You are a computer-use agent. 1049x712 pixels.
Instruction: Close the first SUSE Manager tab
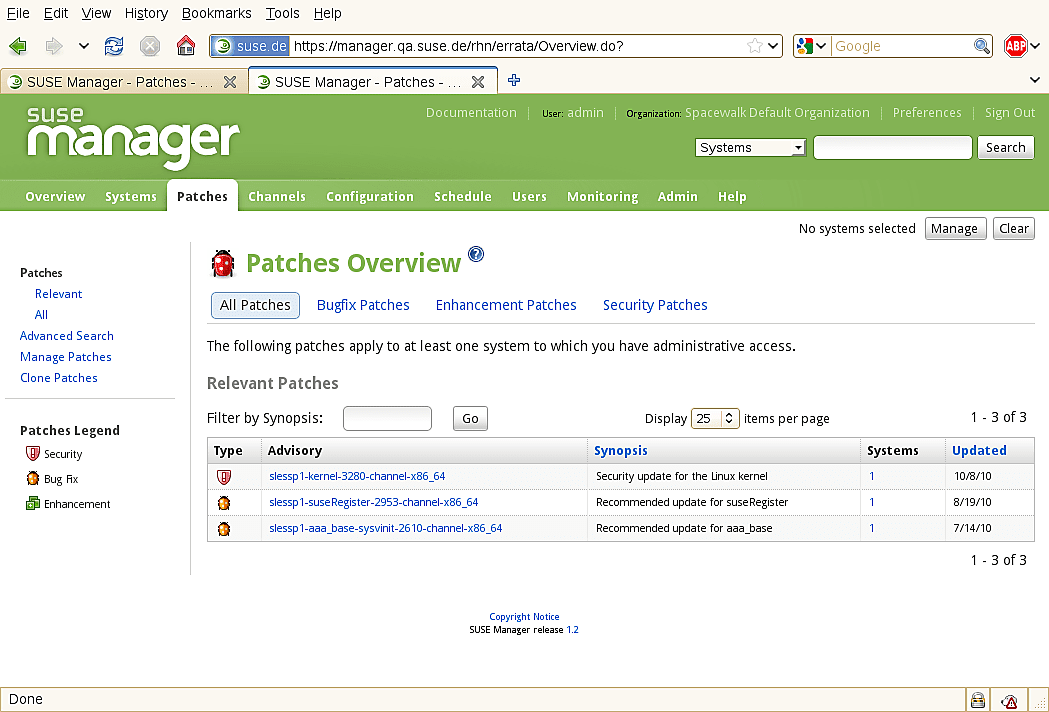[x=229, y=82]
